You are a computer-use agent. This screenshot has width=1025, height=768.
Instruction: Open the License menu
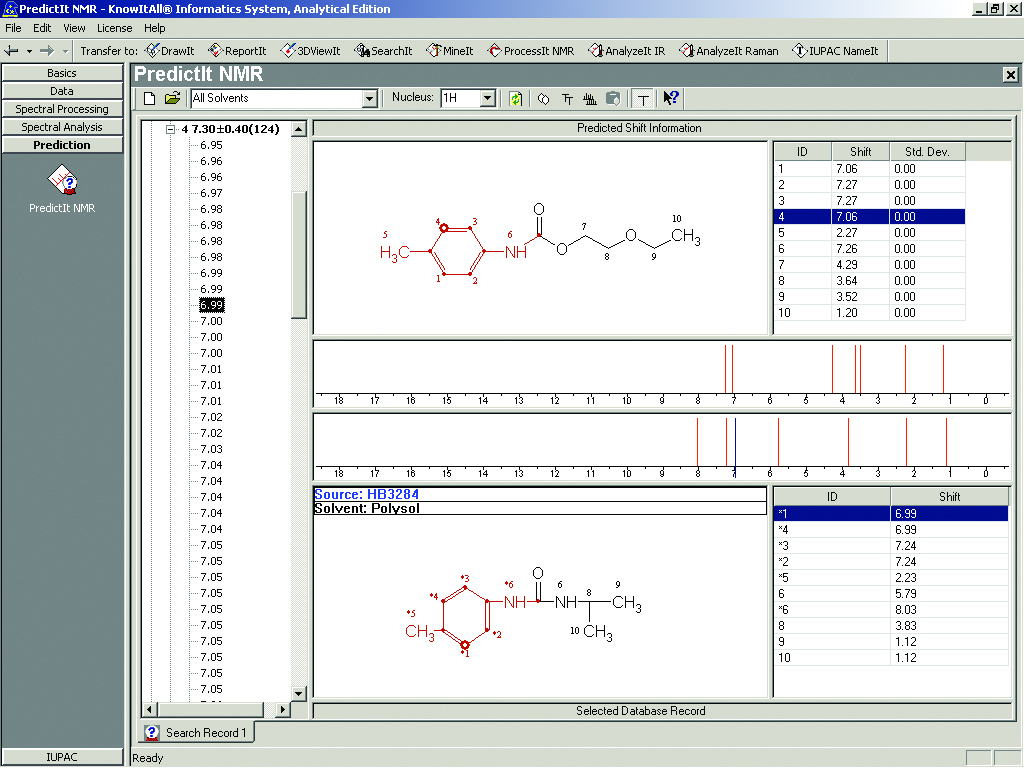(x=114, y=28)
